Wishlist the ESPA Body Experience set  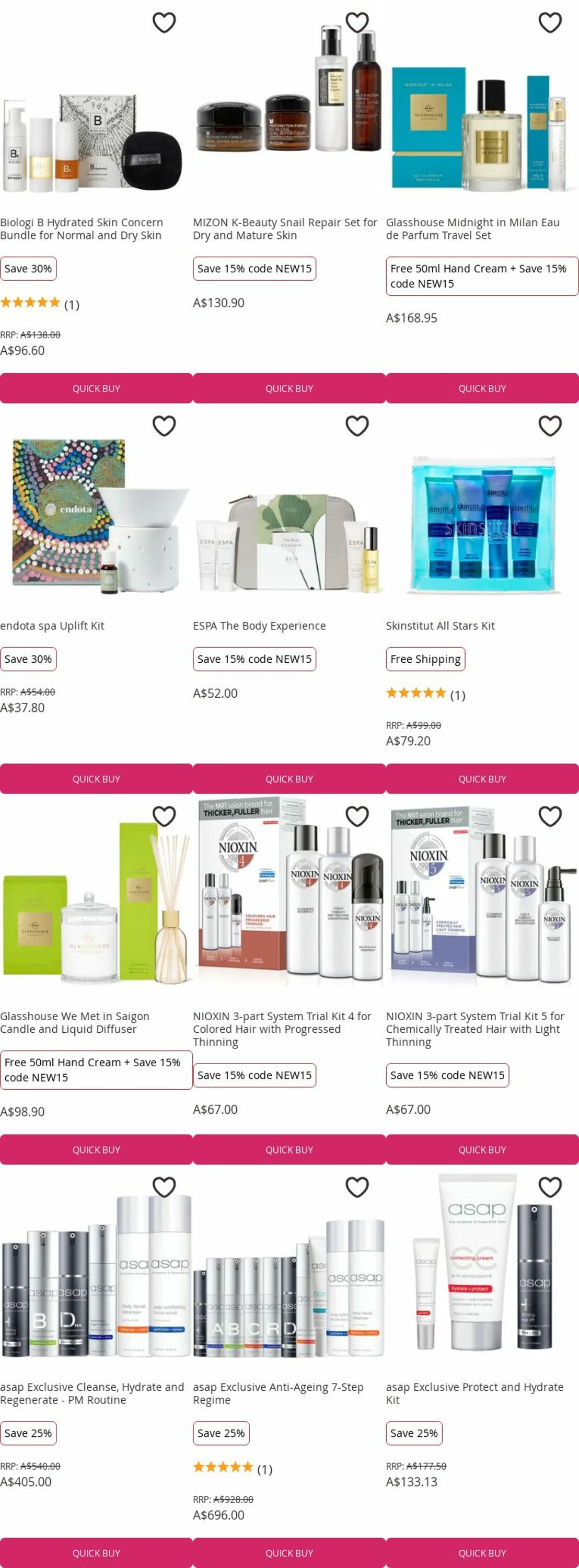coord(357,425)
